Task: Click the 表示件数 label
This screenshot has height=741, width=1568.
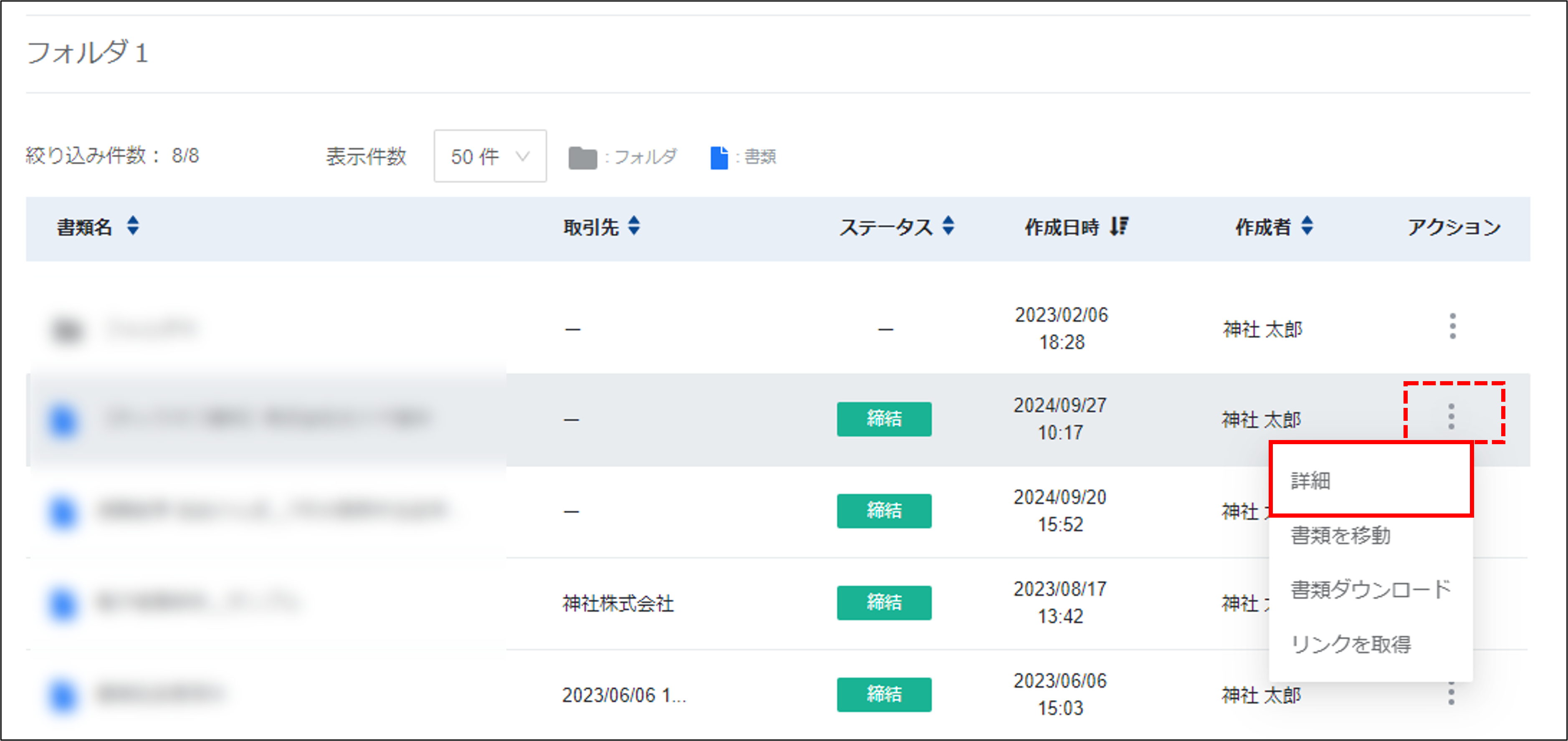Action: coord(366,157)
